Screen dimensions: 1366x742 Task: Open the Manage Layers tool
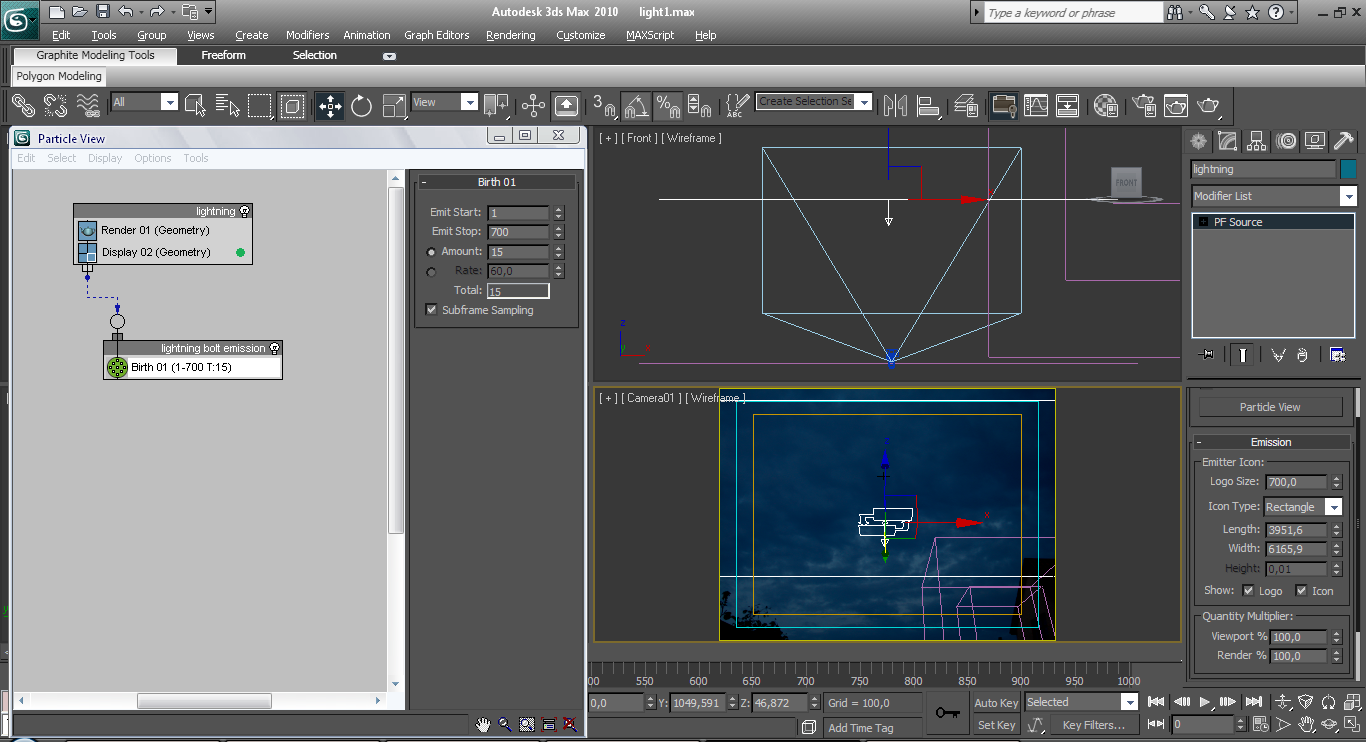[x=966, y=105]
